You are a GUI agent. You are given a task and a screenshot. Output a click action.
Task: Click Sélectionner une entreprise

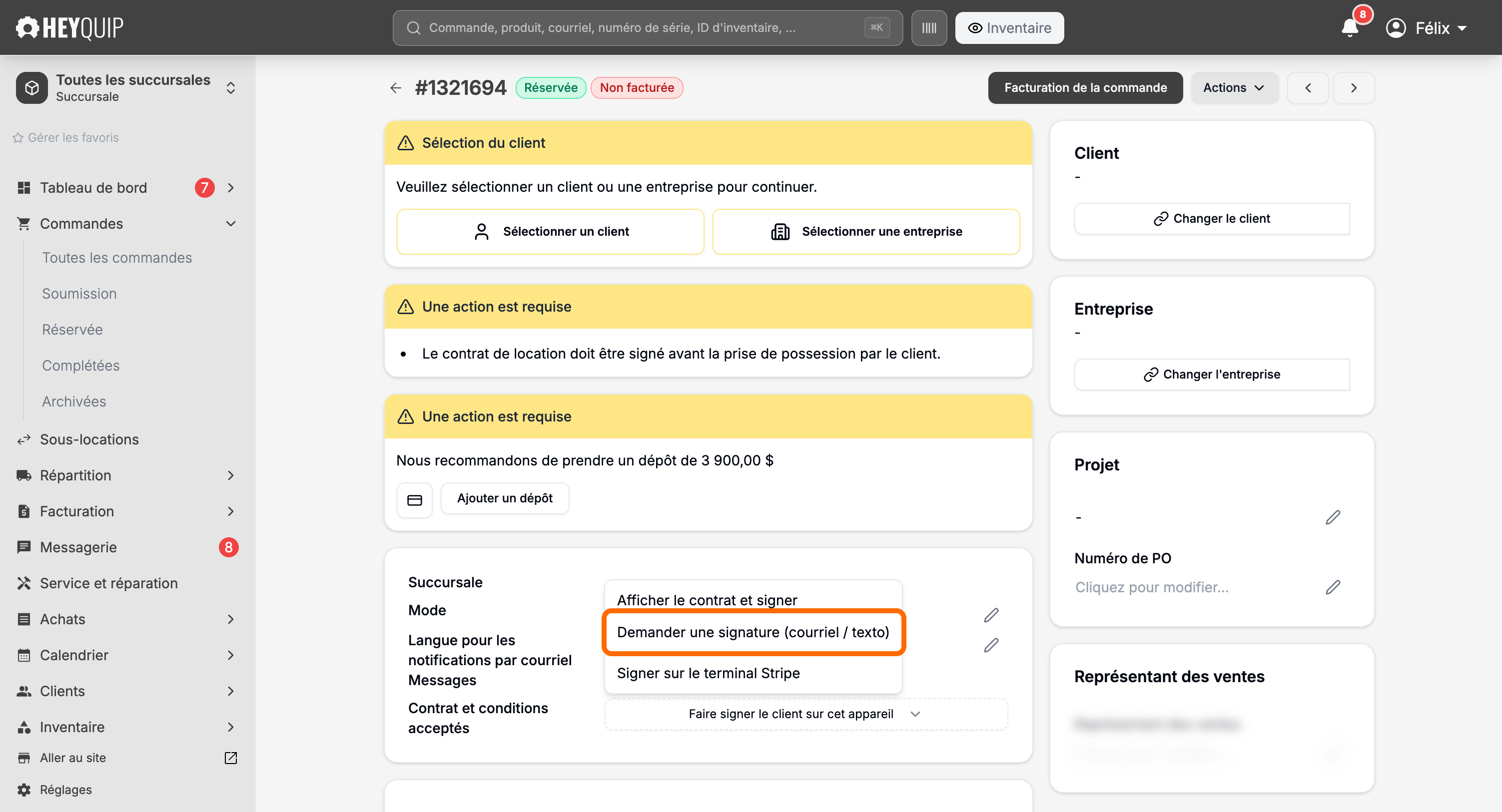[x=865, y=232]
